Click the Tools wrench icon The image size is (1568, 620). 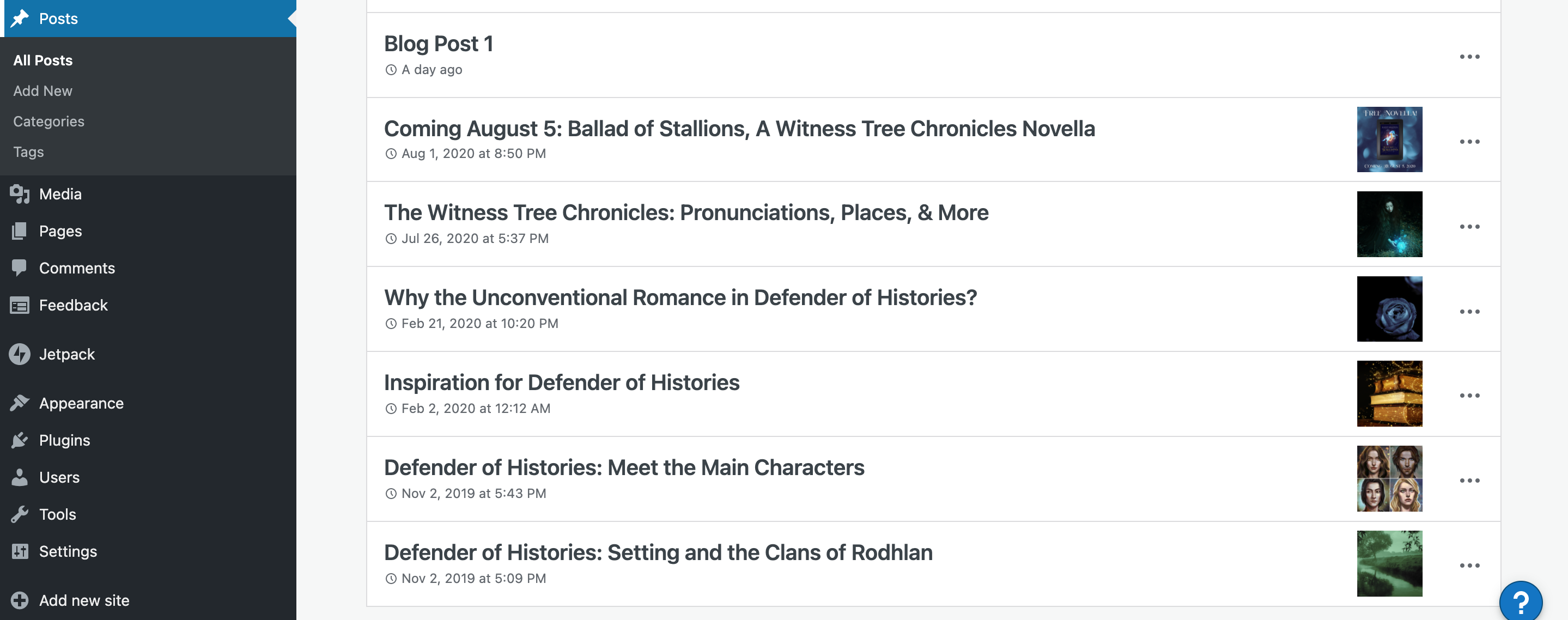click(x=20, y=514)
